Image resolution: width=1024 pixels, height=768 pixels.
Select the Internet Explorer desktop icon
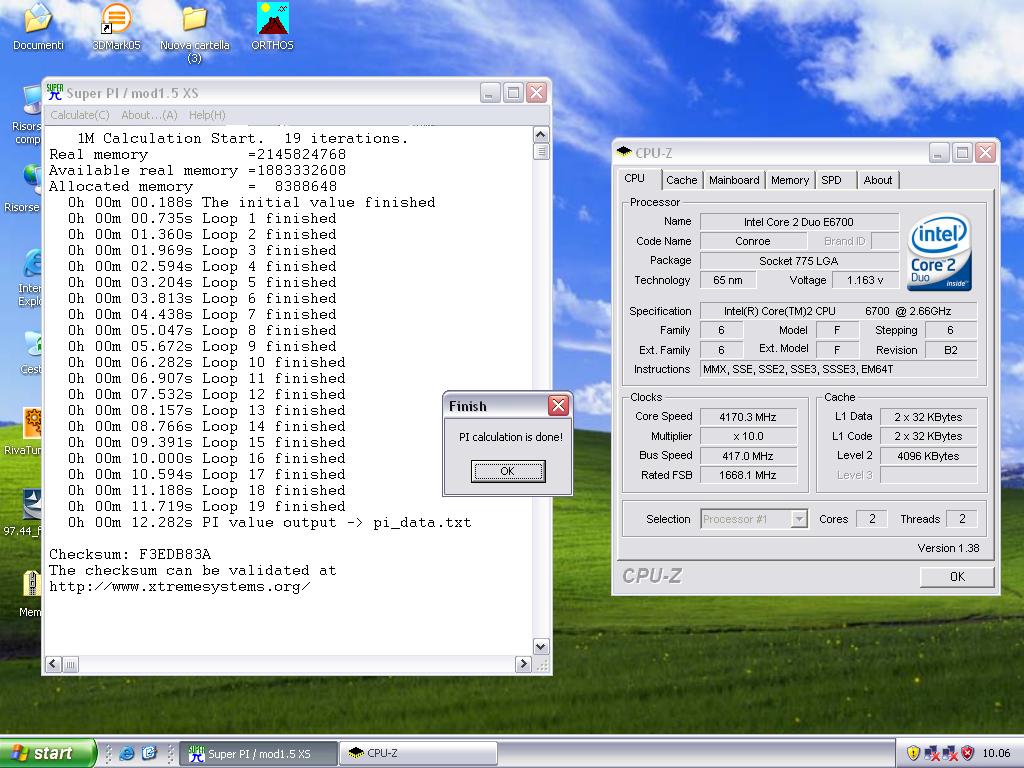click(29, 278)
